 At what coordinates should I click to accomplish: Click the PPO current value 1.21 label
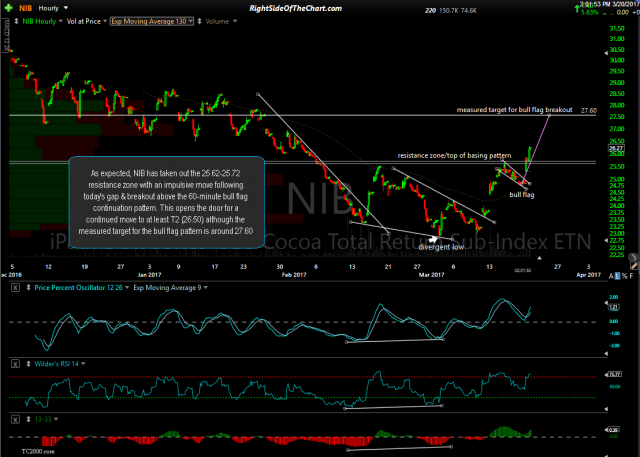click(x=614, y=307)
